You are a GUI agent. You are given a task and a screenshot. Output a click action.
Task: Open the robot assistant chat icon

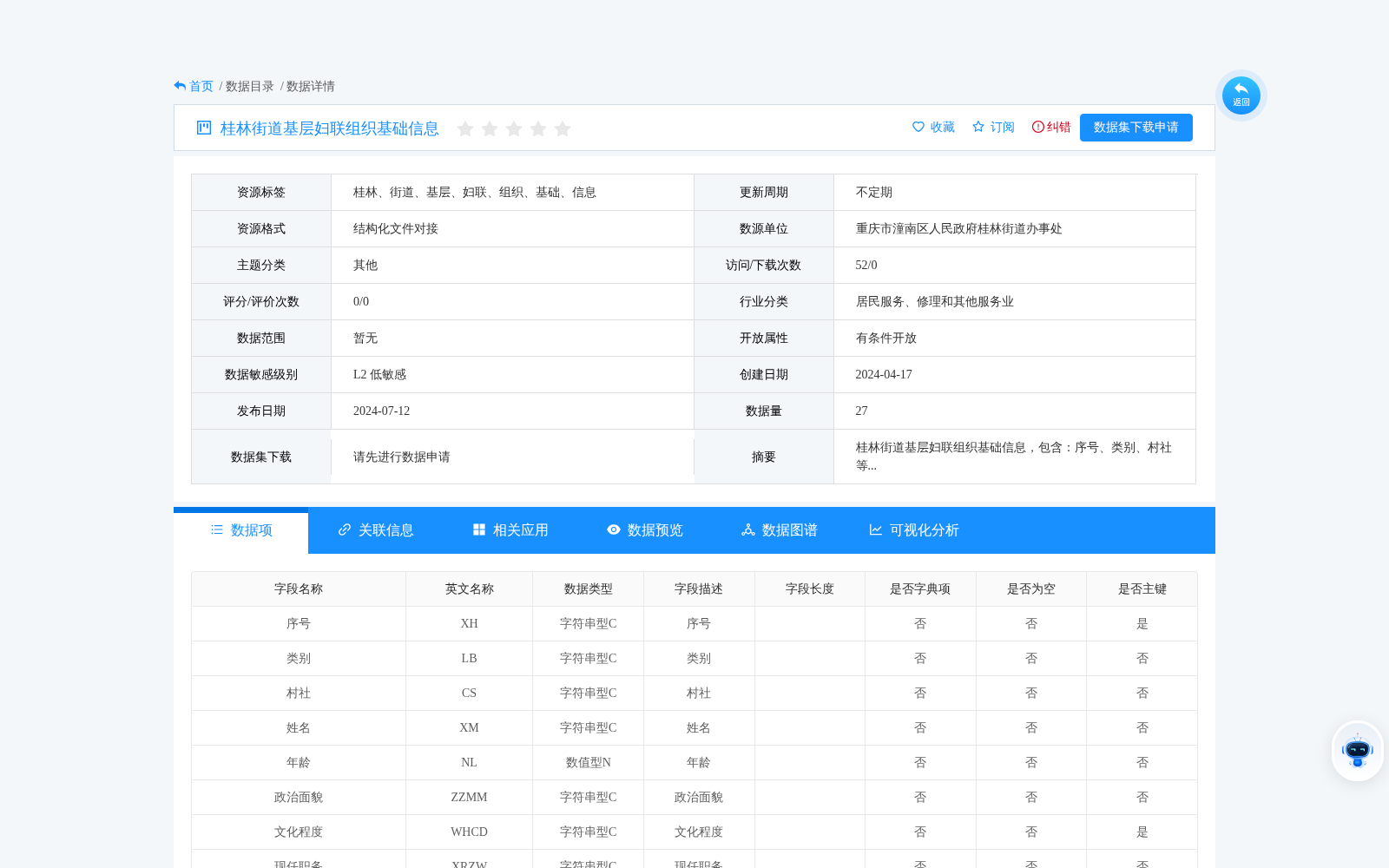[1357, 751]
